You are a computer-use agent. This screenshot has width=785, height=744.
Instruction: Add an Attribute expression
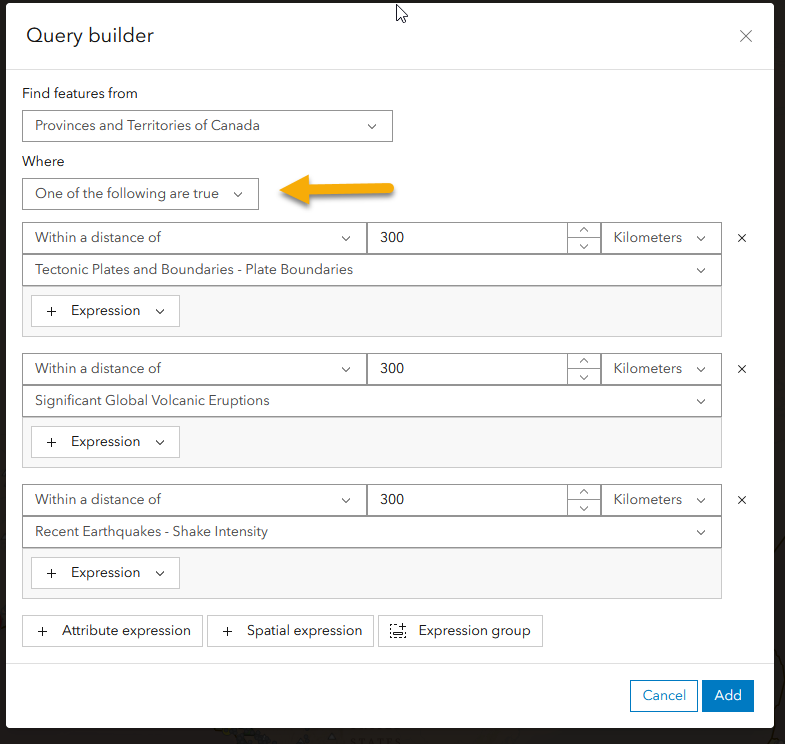click(113, 631)
